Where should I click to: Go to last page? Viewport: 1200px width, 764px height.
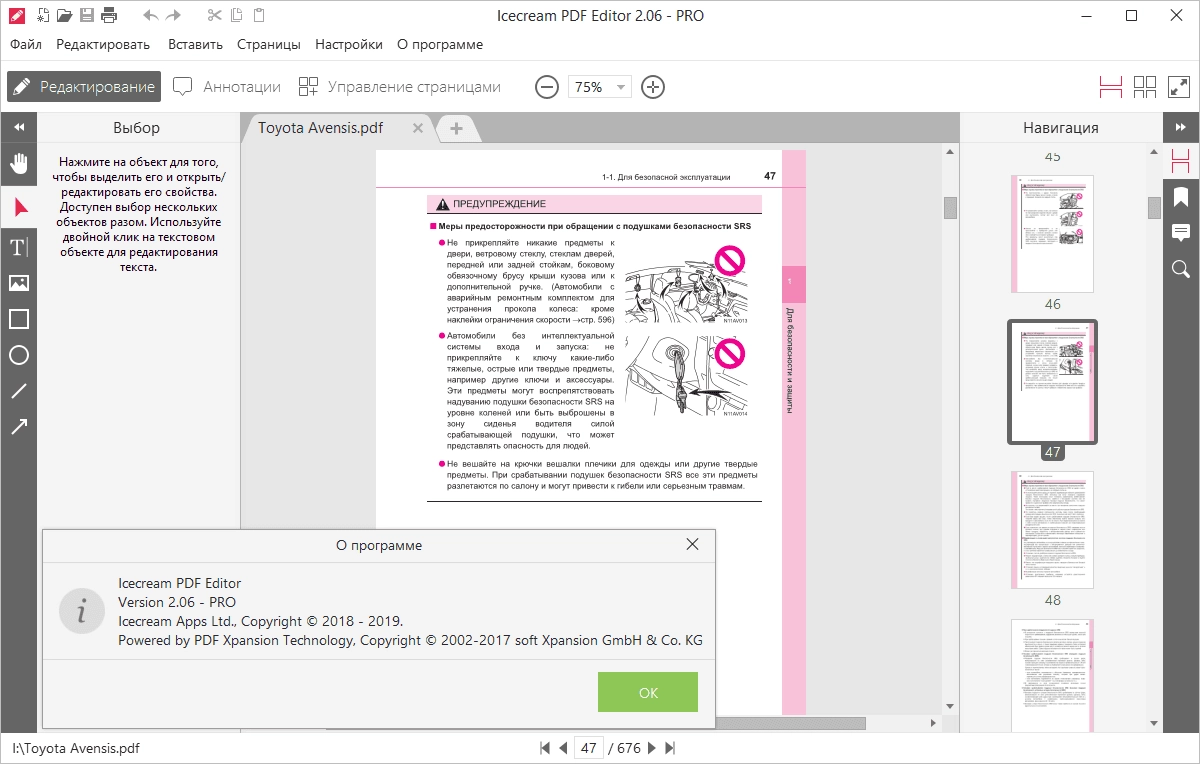click(x=670, y=748)
